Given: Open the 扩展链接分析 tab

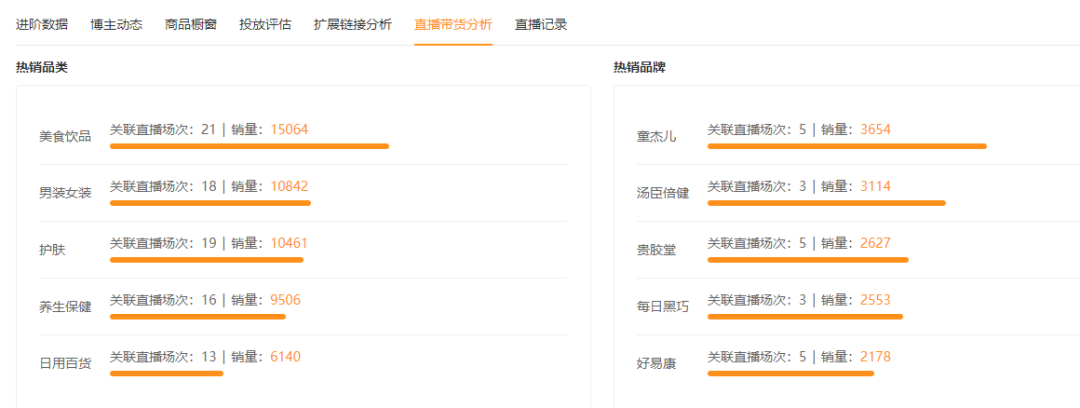Looking at the screenshot, I should coord(352,24).
